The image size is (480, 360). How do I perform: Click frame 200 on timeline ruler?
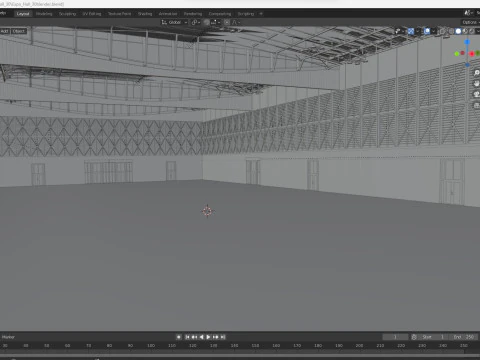359,346
